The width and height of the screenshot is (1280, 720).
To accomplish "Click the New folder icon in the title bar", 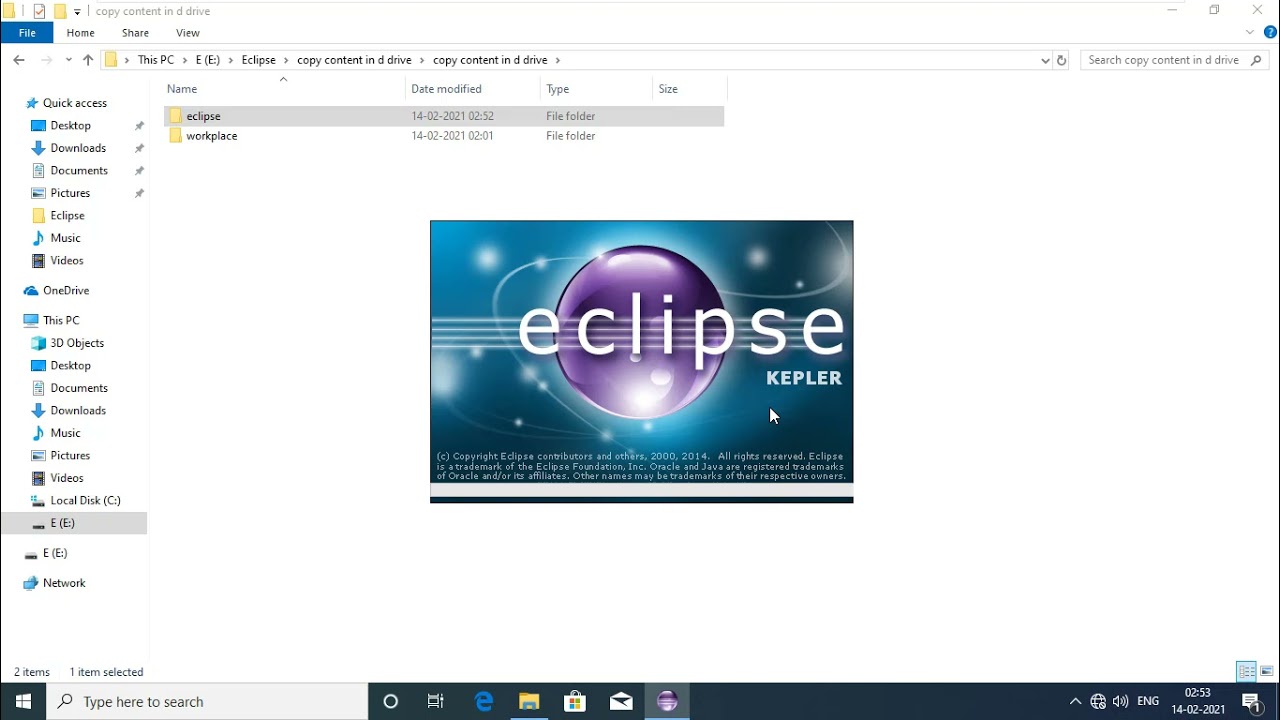I will [x=59, y=11].
